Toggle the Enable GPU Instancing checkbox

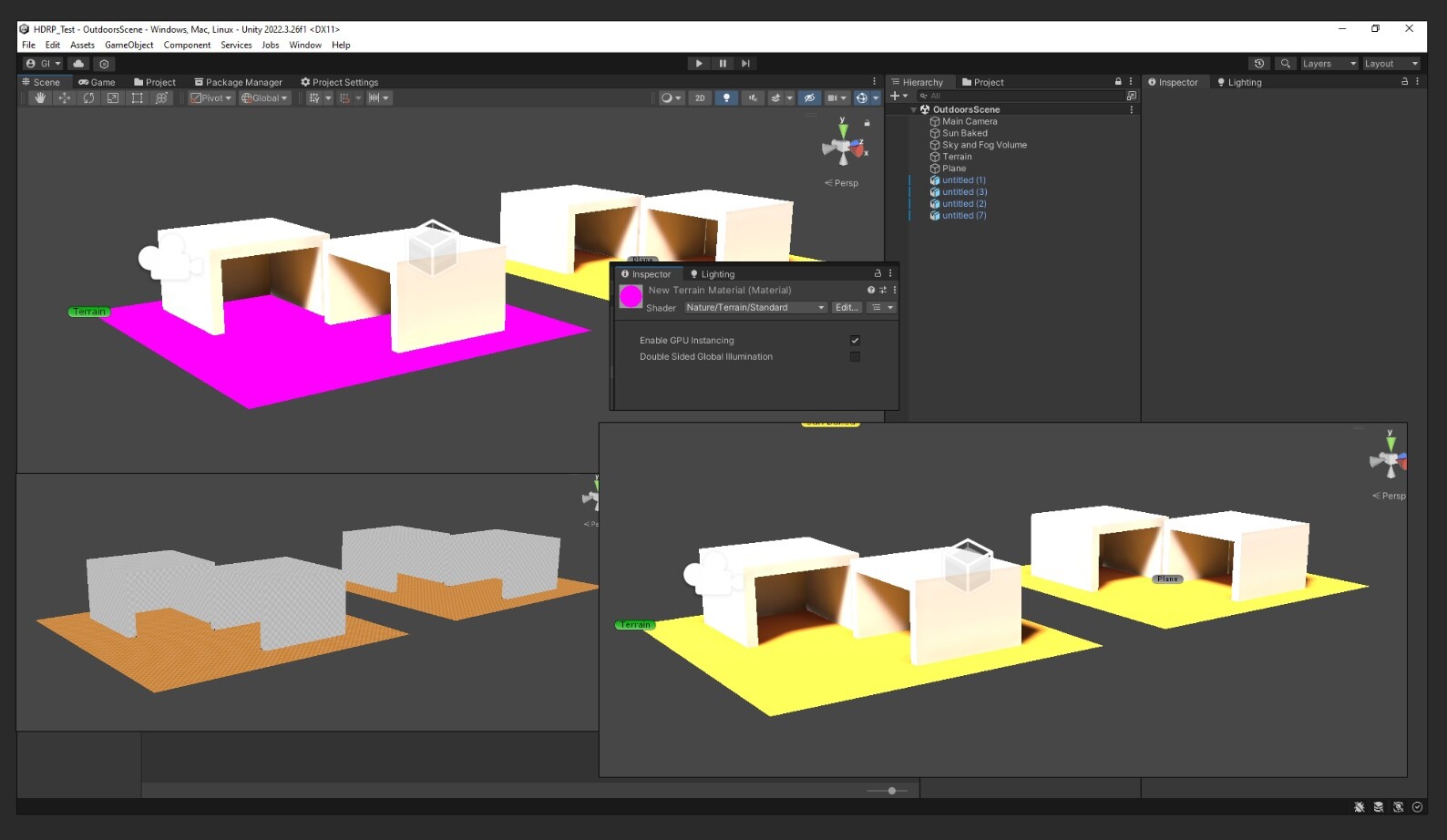[855, 340]
